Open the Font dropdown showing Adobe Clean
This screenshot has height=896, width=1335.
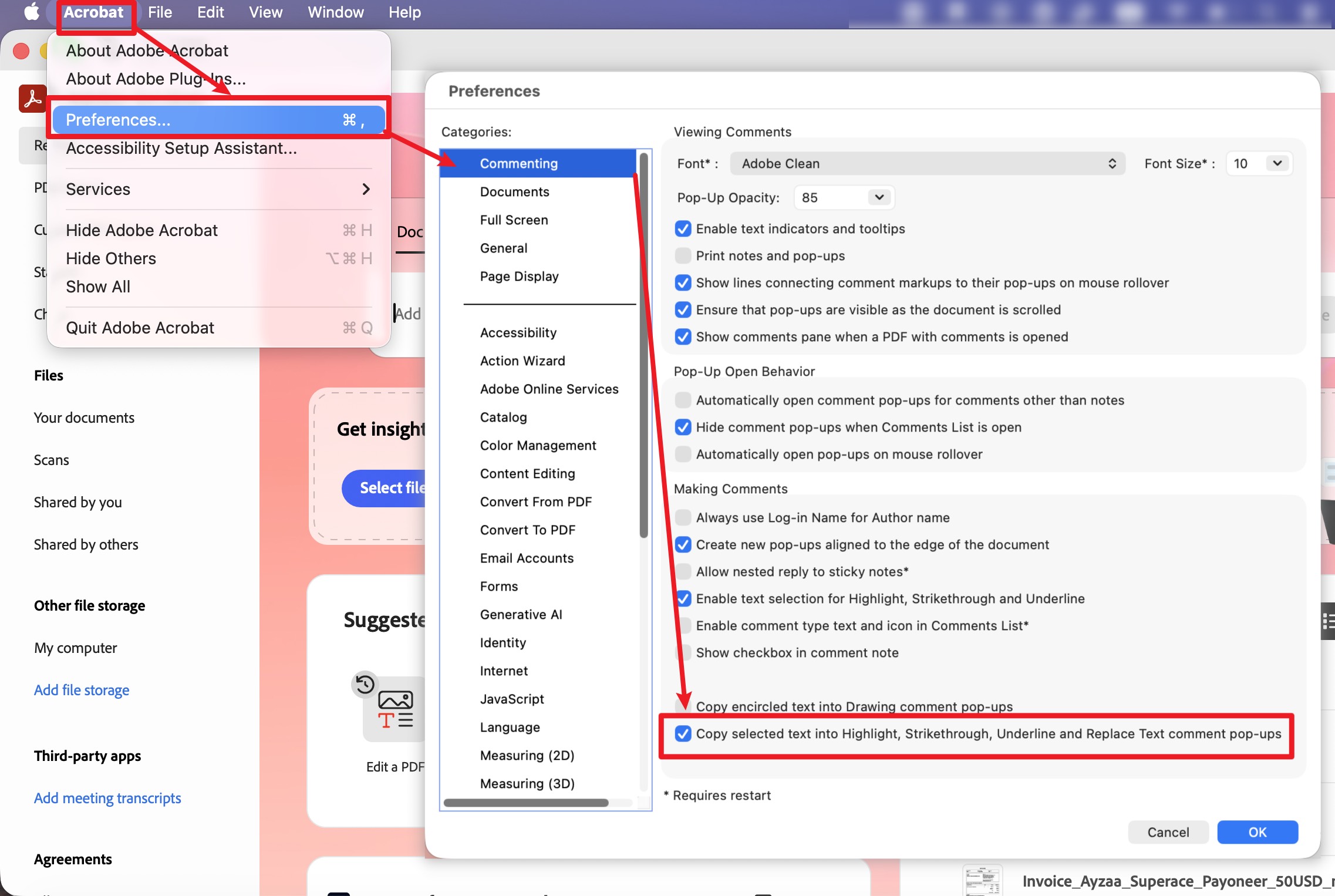coord(928,164)
